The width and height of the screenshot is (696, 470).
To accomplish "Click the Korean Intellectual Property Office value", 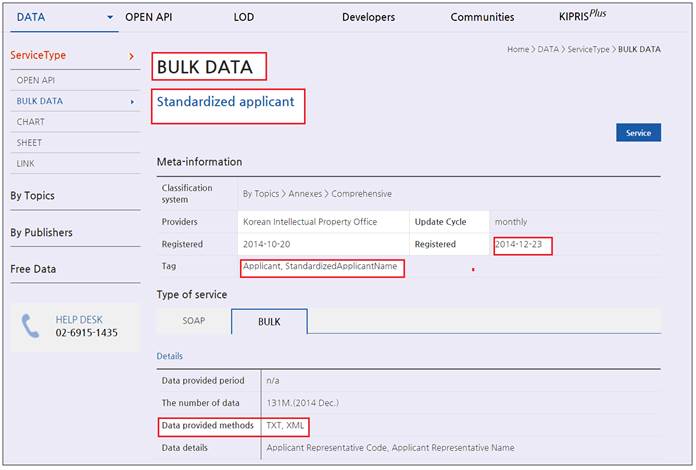I will pos(310,222).
